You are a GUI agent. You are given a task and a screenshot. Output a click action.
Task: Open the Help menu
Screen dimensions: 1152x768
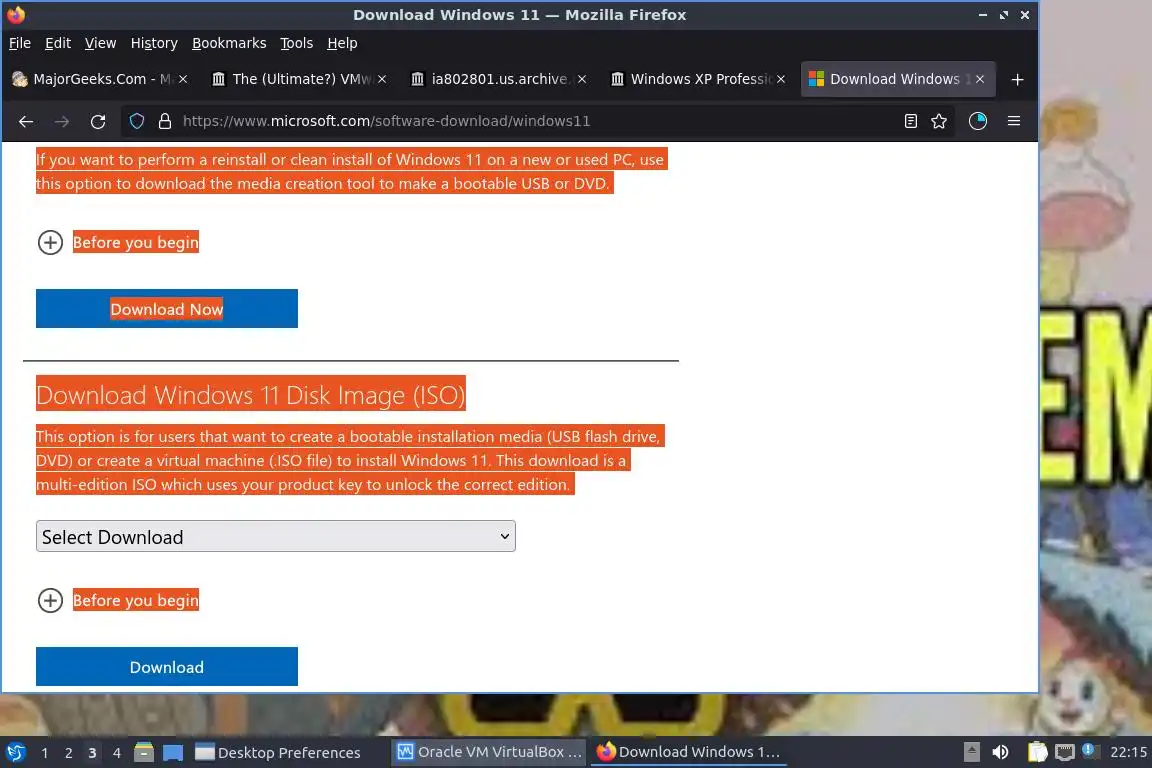click(342, 43)
